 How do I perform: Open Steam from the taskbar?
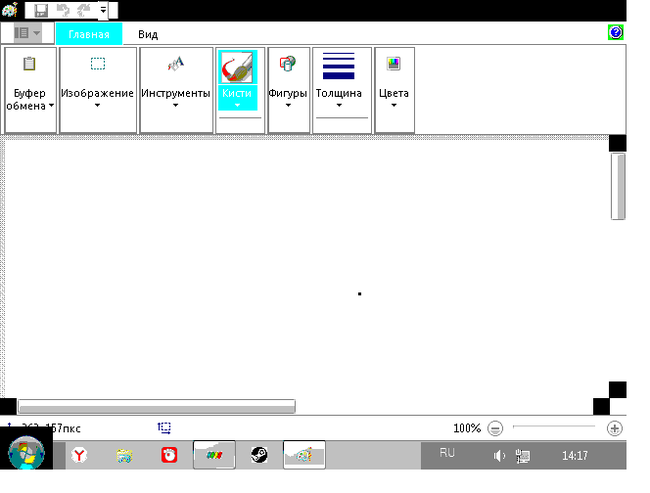click(x=259, y=455)
